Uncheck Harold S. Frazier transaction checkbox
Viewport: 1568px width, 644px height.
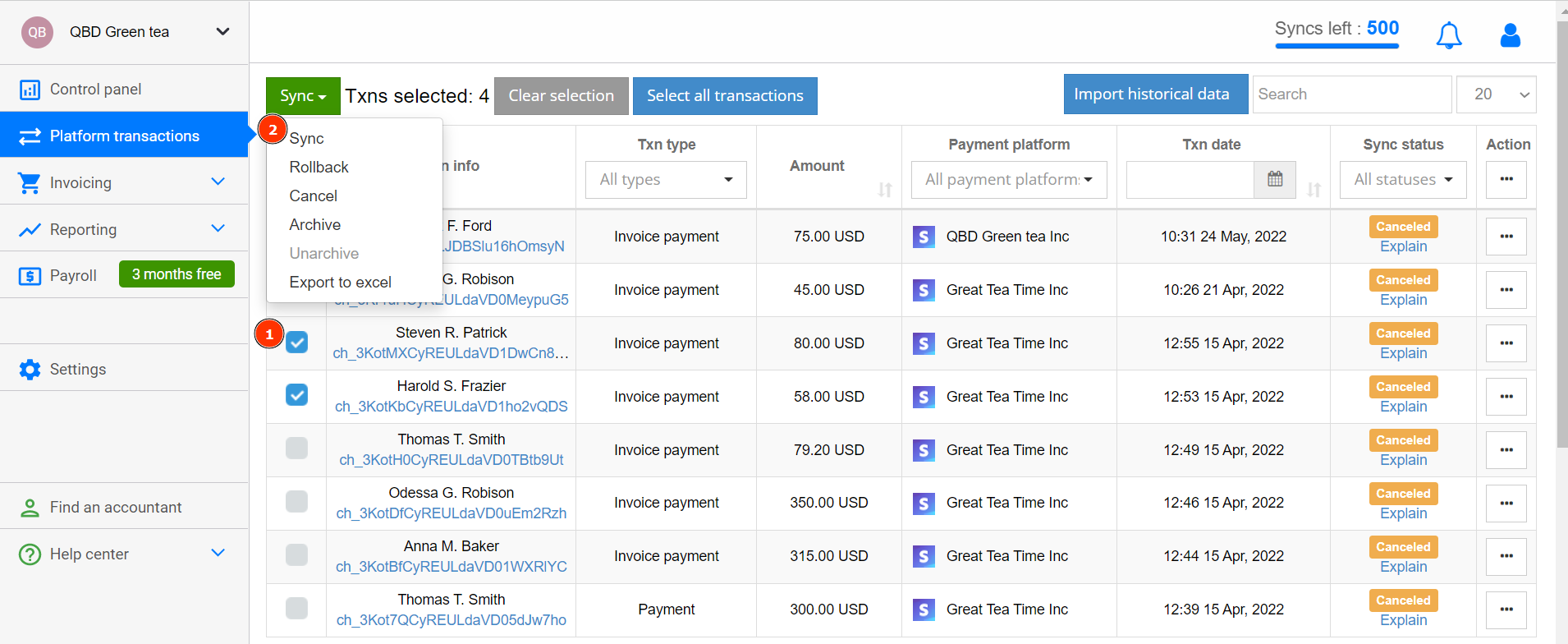pos(297,395)
